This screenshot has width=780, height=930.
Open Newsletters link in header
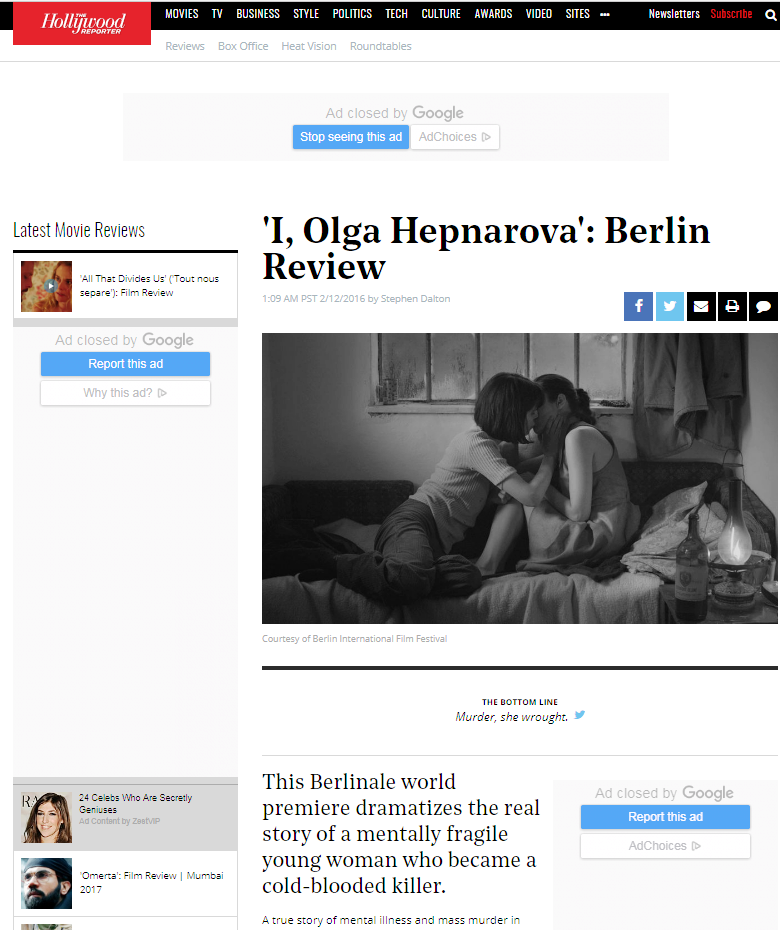point(674,14)
